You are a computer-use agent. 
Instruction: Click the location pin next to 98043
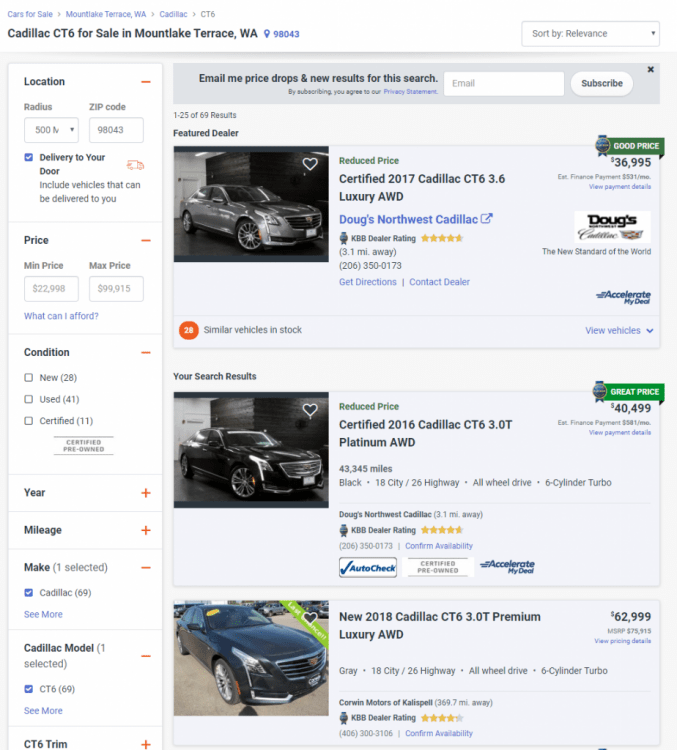click(x=267, y=34)
